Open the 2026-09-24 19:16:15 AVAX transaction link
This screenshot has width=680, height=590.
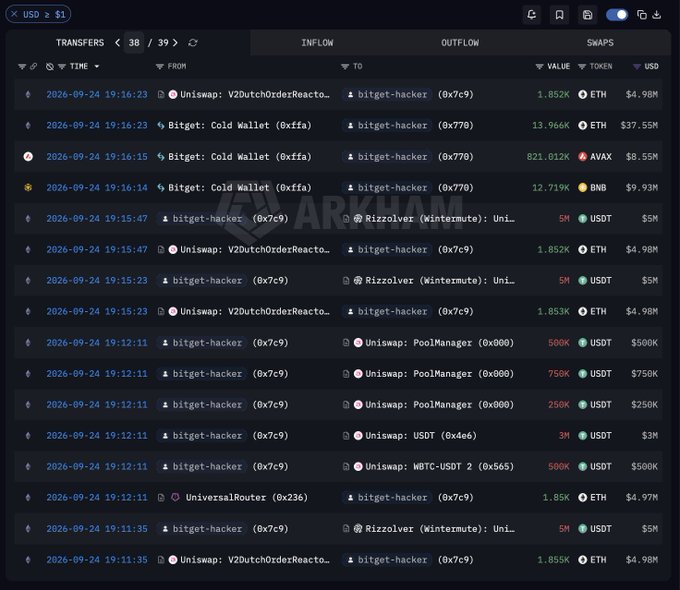[97, 157]
